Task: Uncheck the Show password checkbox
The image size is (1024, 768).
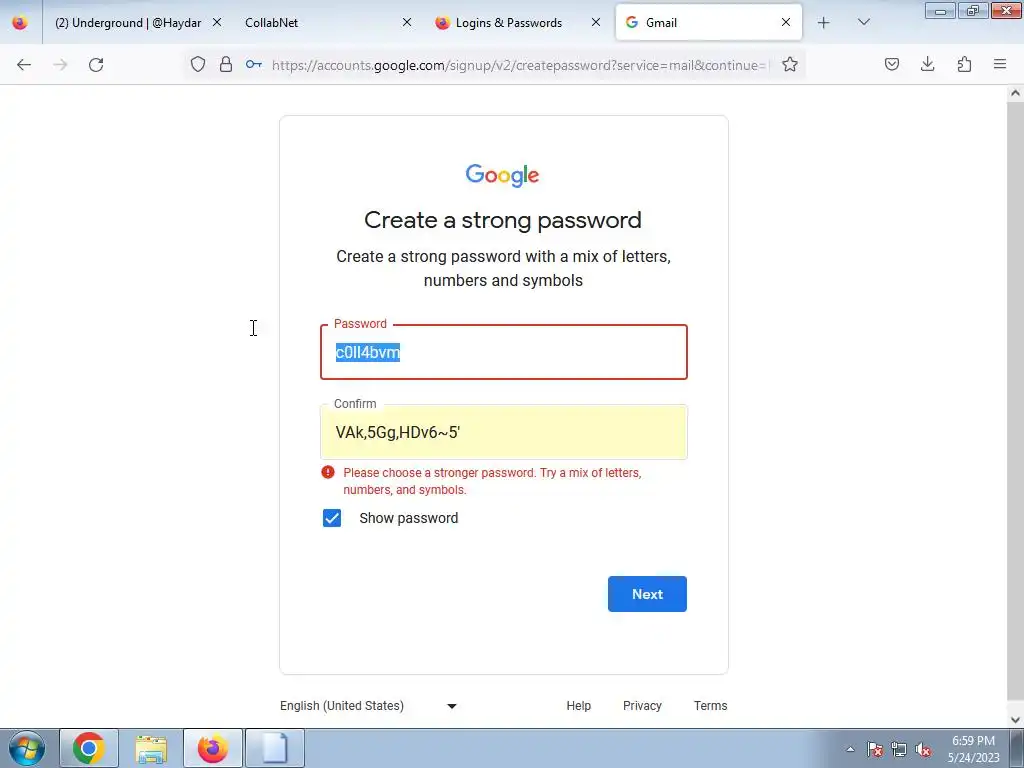Action: [x=332, y=518]
